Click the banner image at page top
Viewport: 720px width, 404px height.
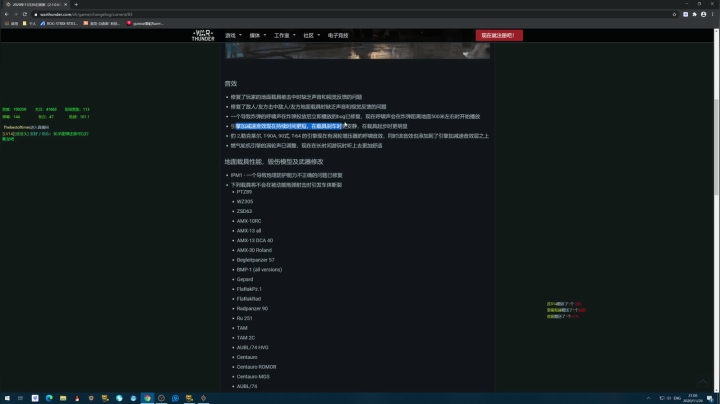tap(357, 51)
